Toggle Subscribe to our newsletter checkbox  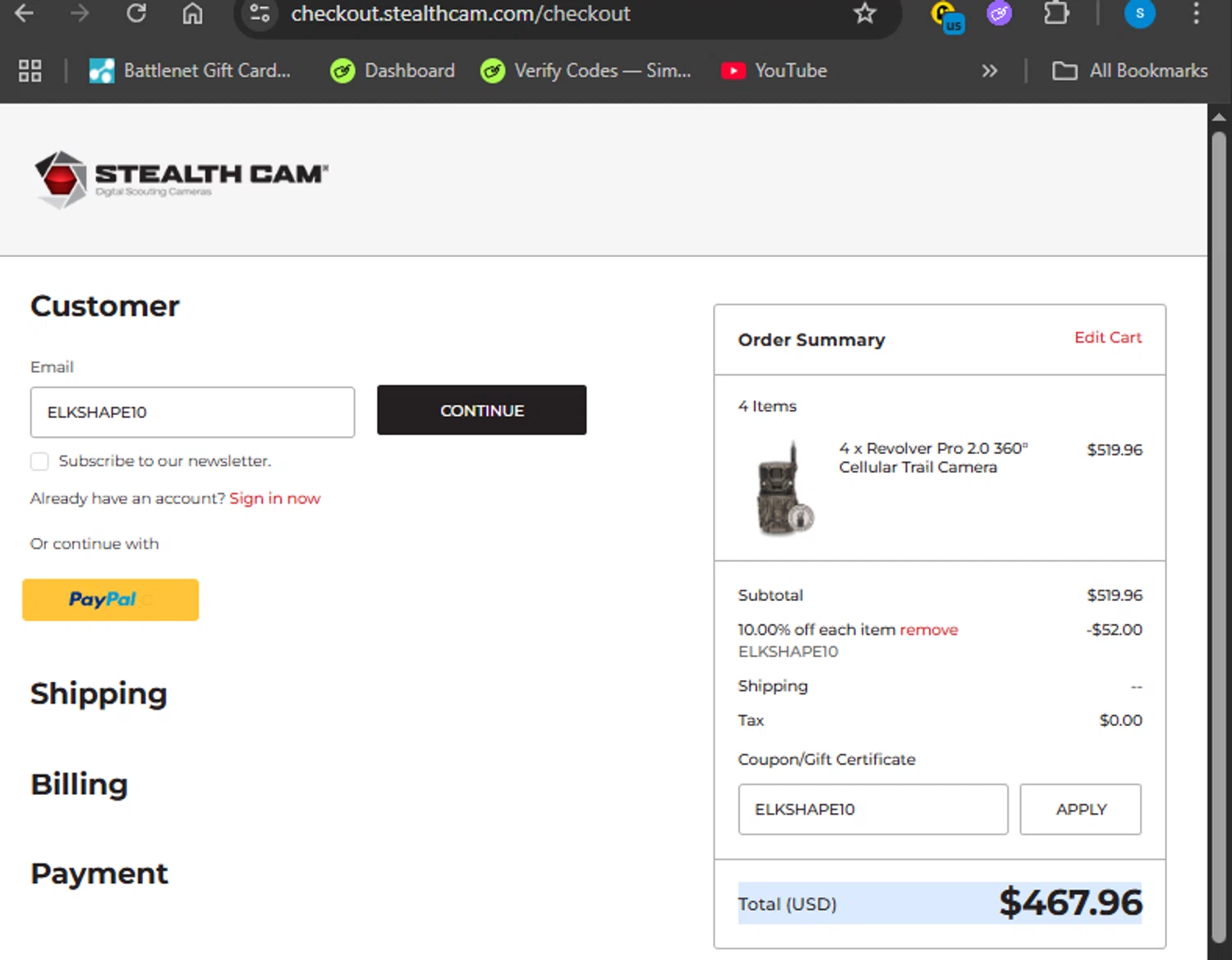[39, 462]
